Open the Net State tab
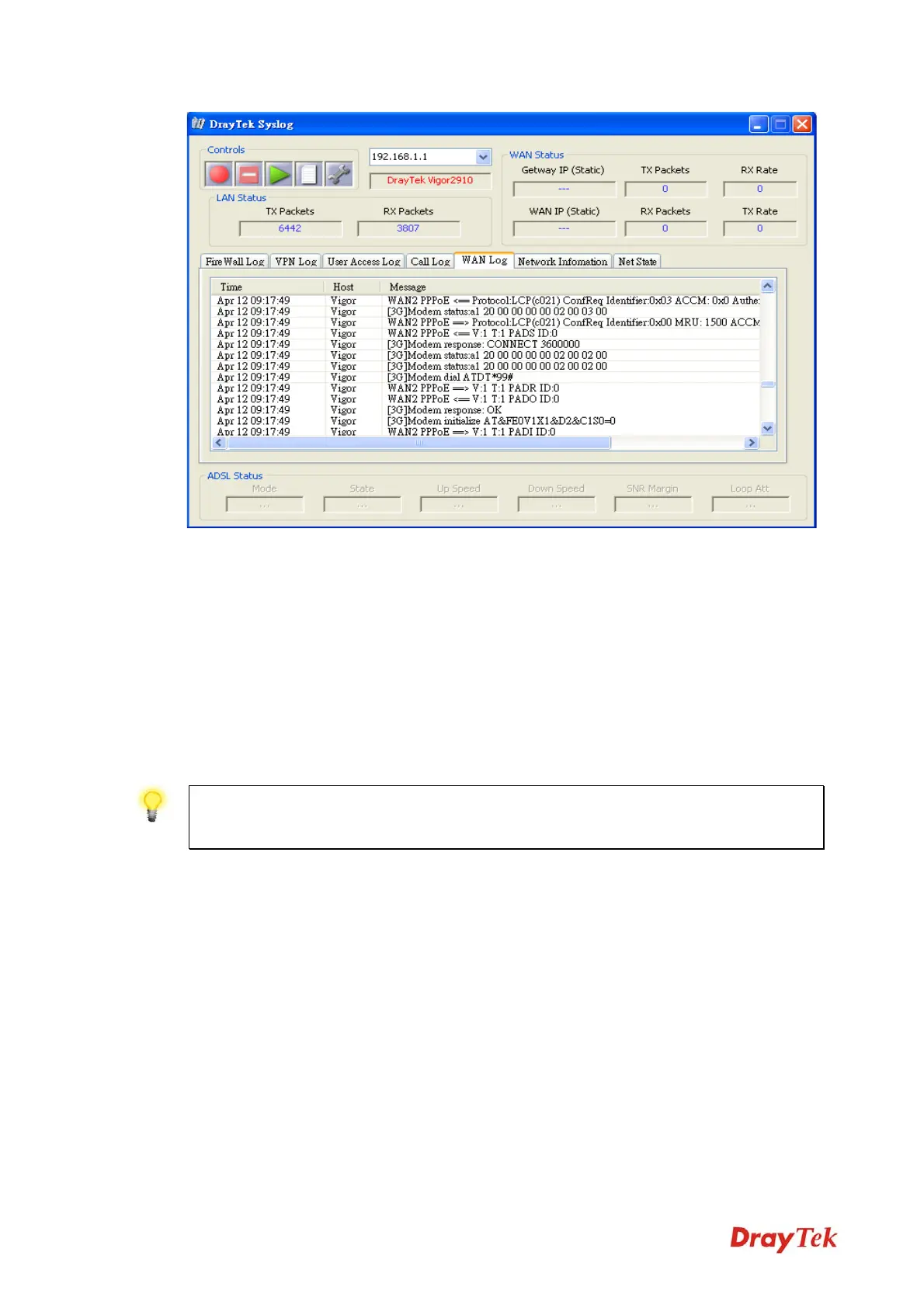924x1308 pixels. [637, 262]
